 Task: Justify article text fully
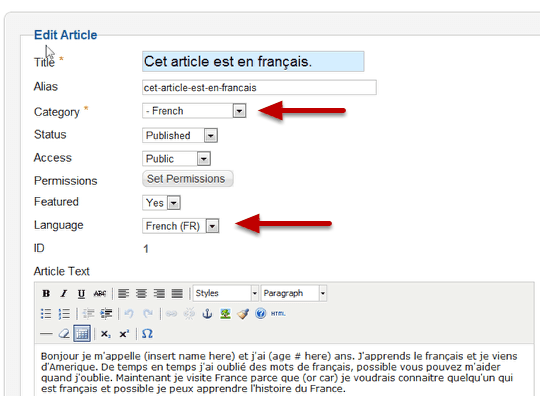(177, 294)
